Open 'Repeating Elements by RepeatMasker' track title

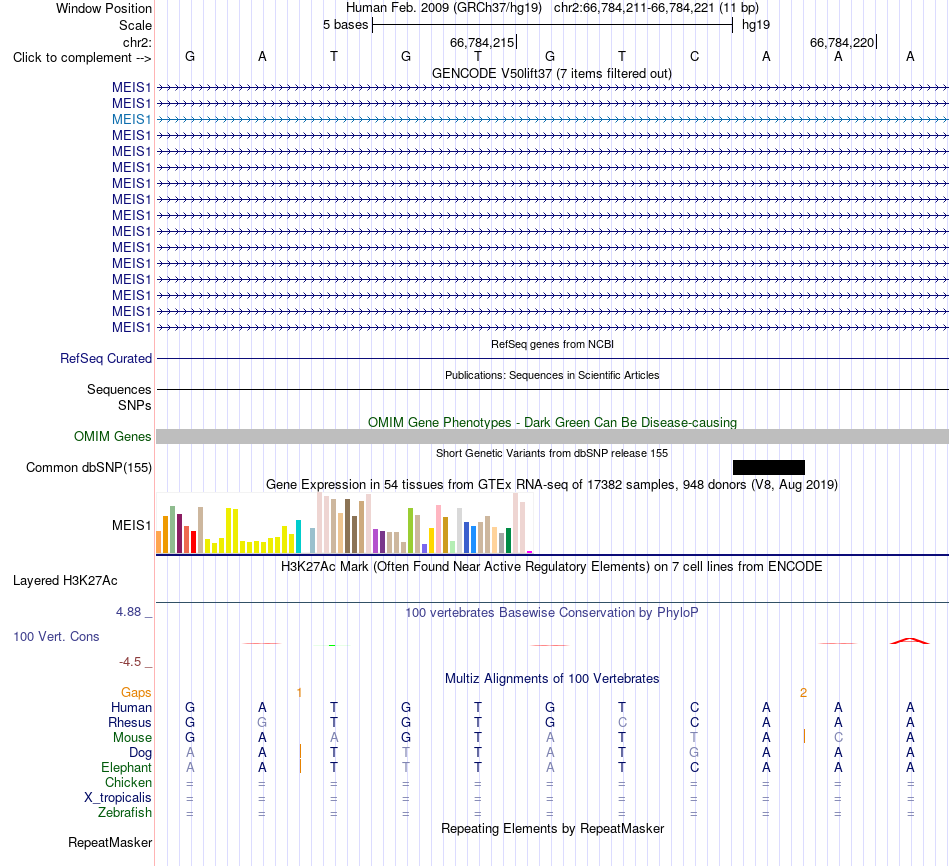point(552,828)
